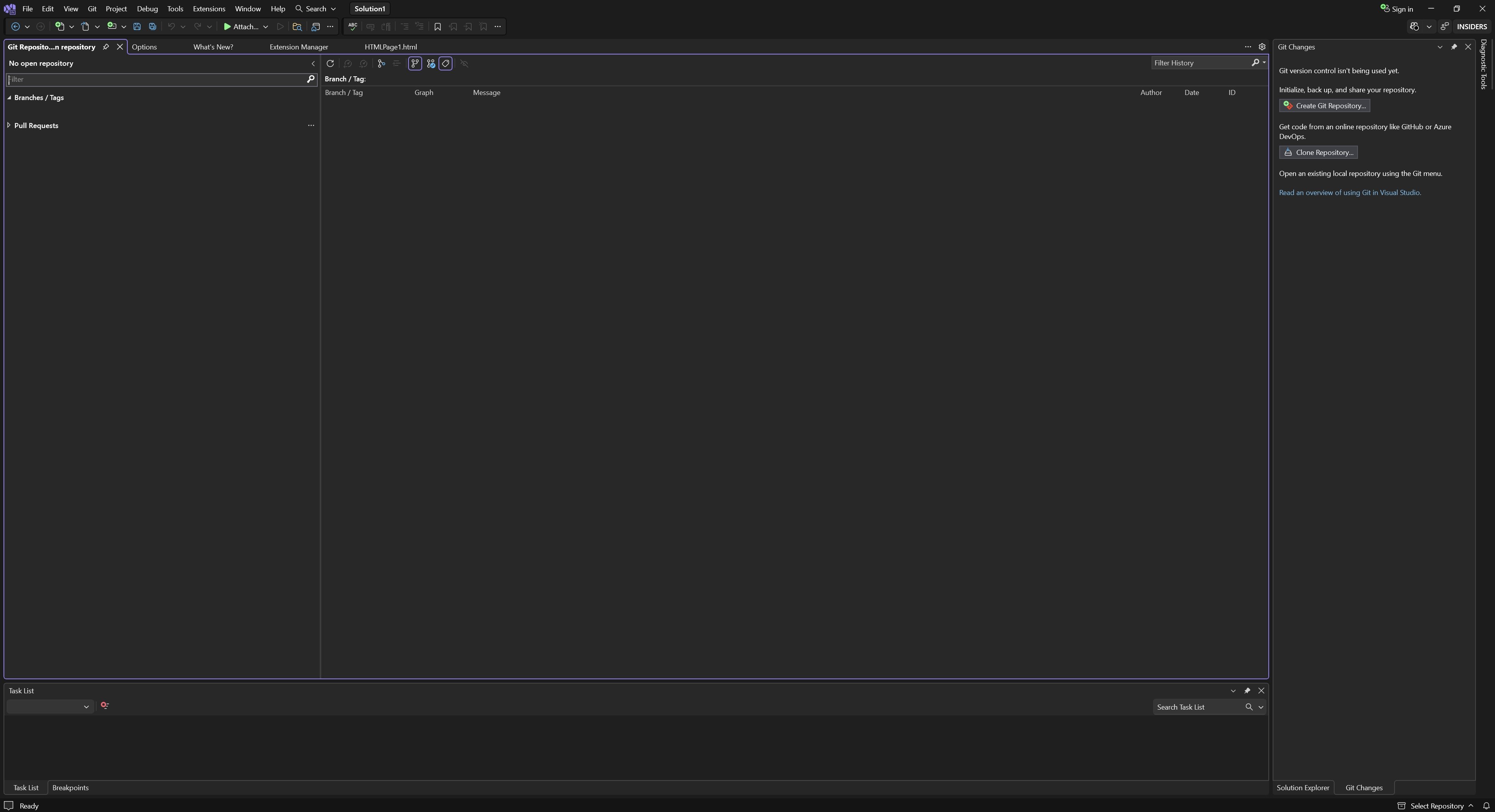Select the Create Branch icon in the history toolbar

(381, 63)
